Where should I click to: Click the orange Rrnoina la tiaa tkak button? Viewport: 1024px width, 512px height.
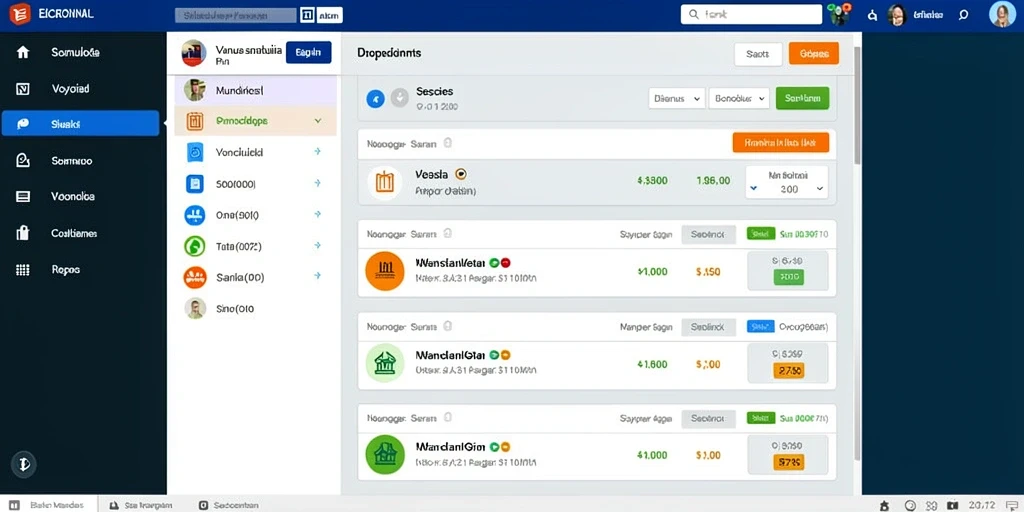click(780, 142)
